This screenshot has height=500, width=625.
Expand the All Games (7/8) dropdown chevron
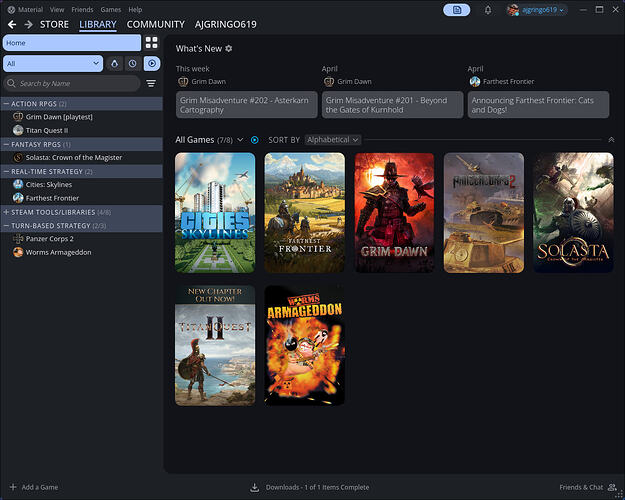click(240, 140)
